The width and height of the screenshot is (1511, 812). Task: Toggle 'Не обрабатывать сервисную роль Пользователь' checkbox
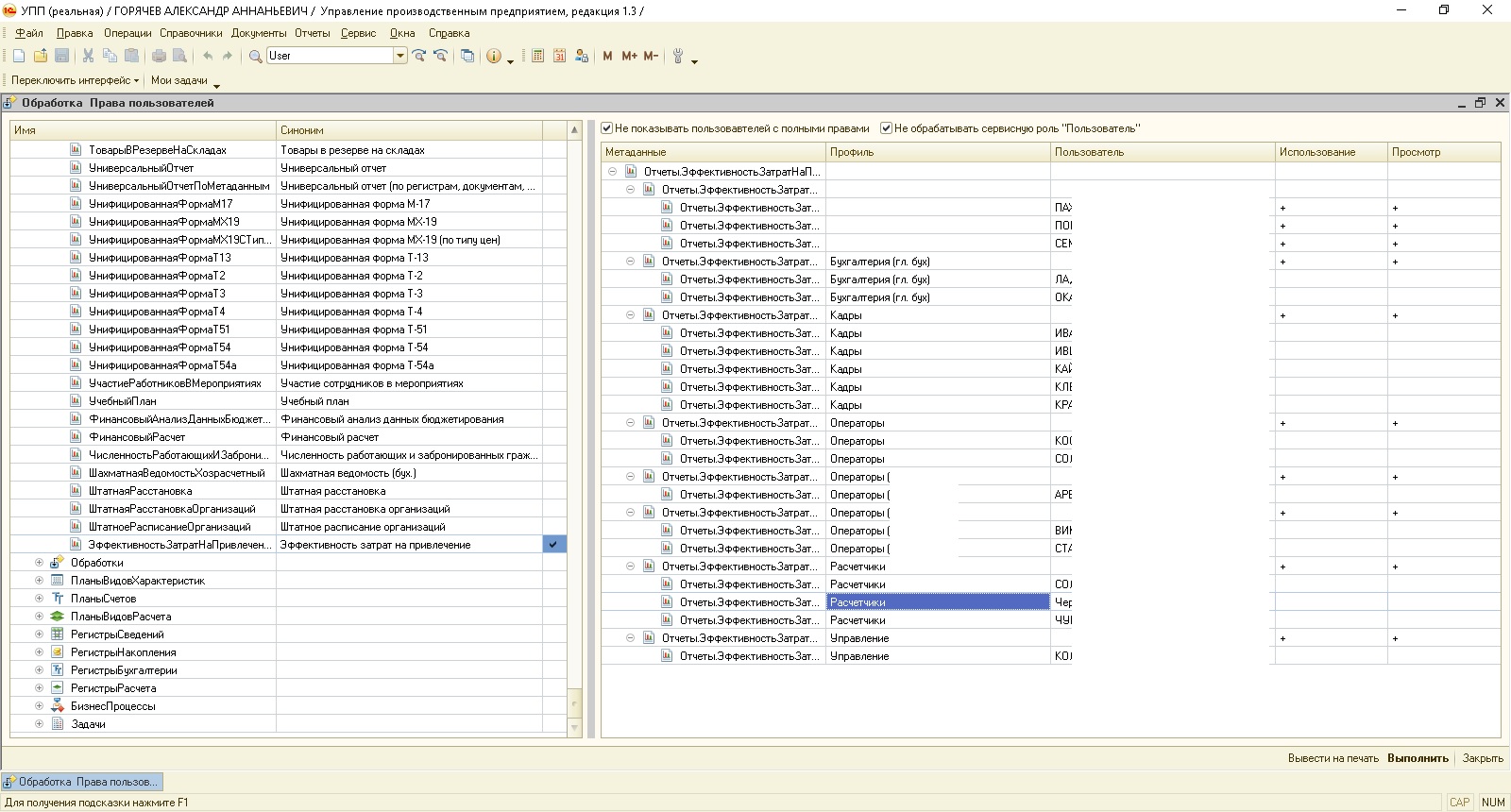tap(886, 128)
